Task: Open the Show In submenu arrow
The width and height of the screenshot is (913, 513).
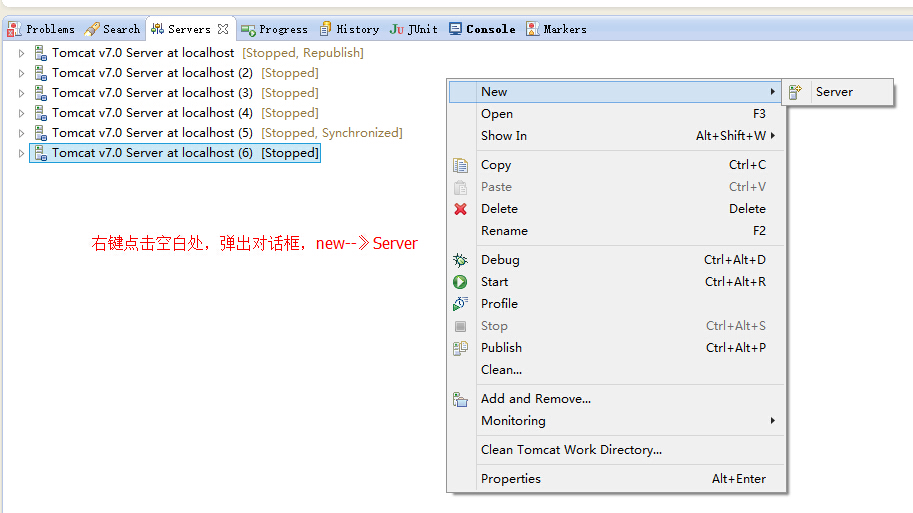Action: [773, 135]
